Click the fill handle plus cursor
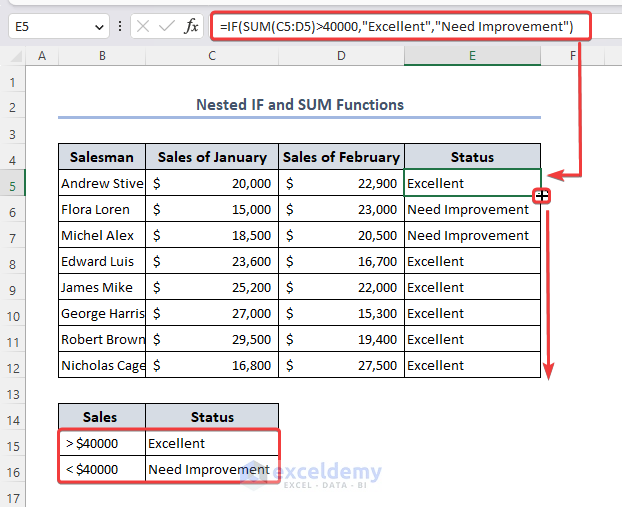Screen dimensions: 622x507 point(541,196)
